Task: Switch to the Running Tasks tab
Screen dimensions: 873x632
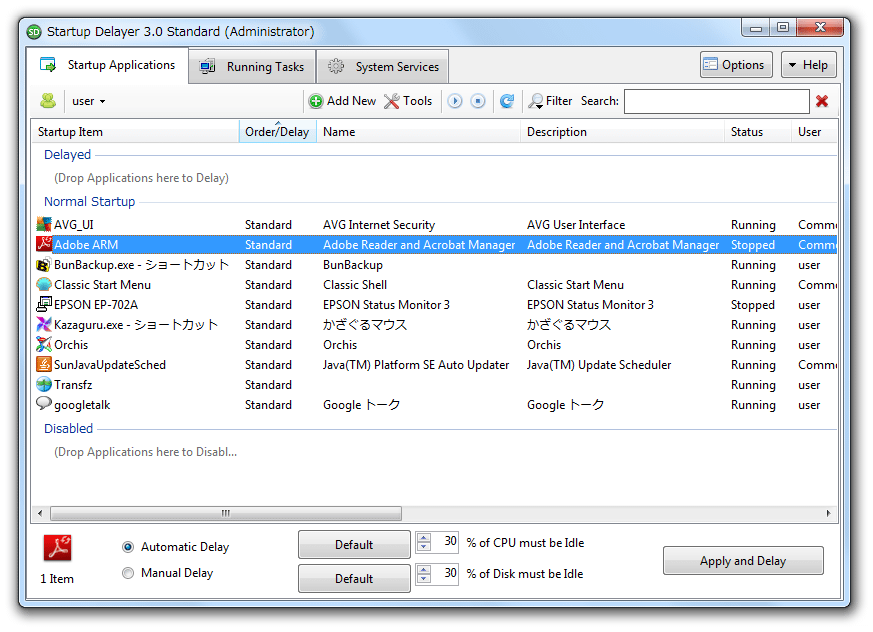Action: tap(252, 67)
